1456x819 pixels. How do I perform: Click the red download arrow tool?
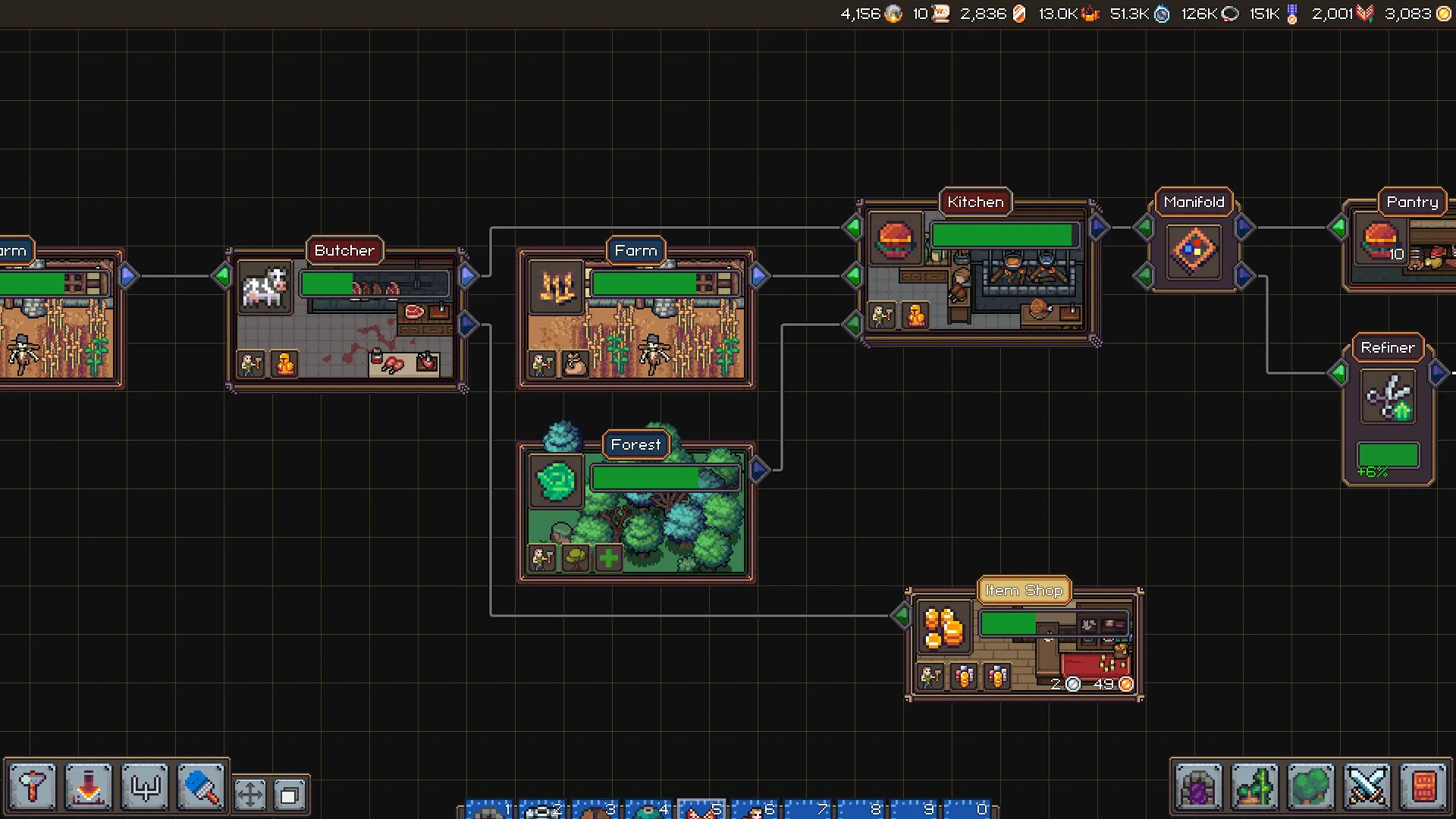click(x=89, y=787)
